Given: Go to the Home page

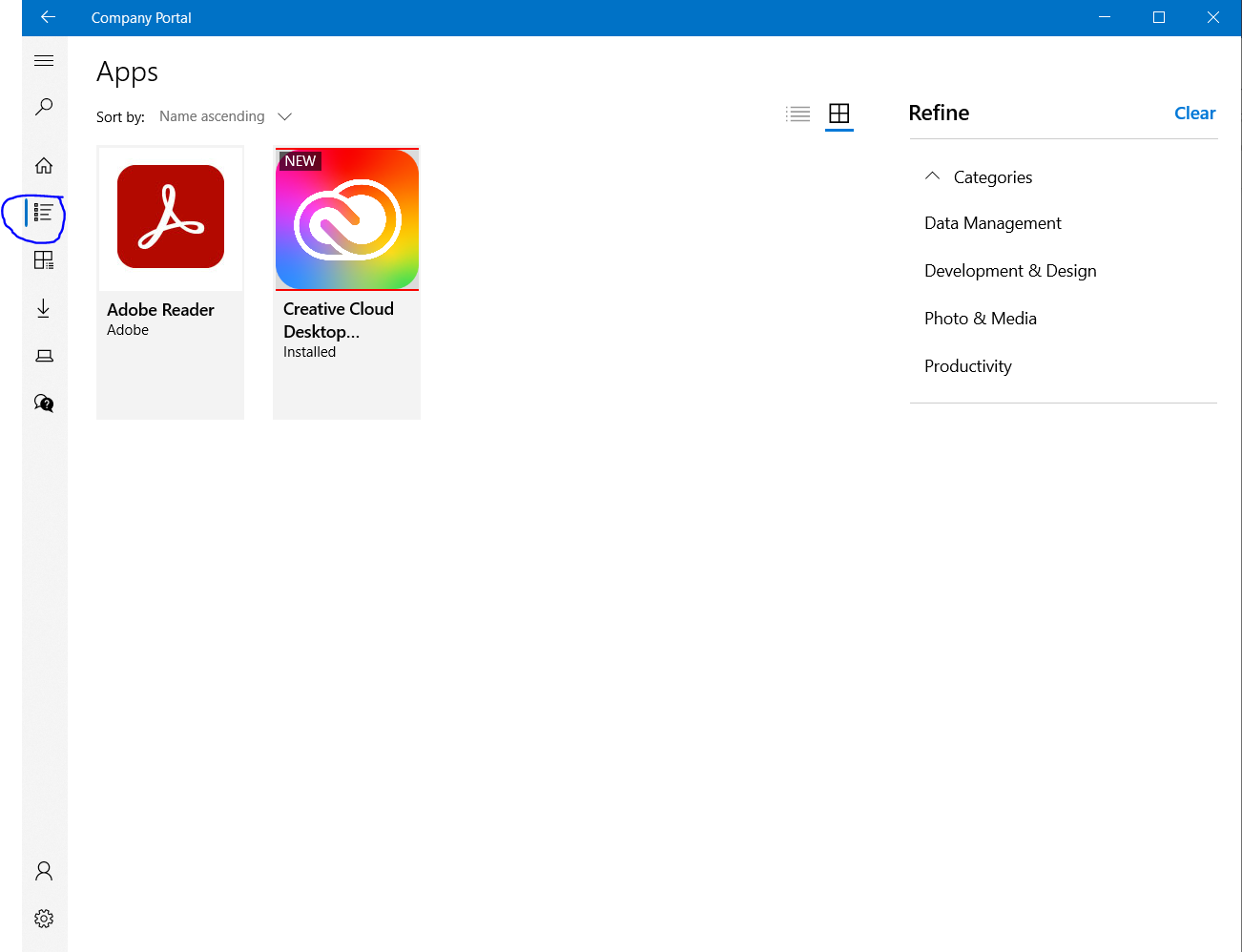Looking at the screenshot, I should pos(44,166).
